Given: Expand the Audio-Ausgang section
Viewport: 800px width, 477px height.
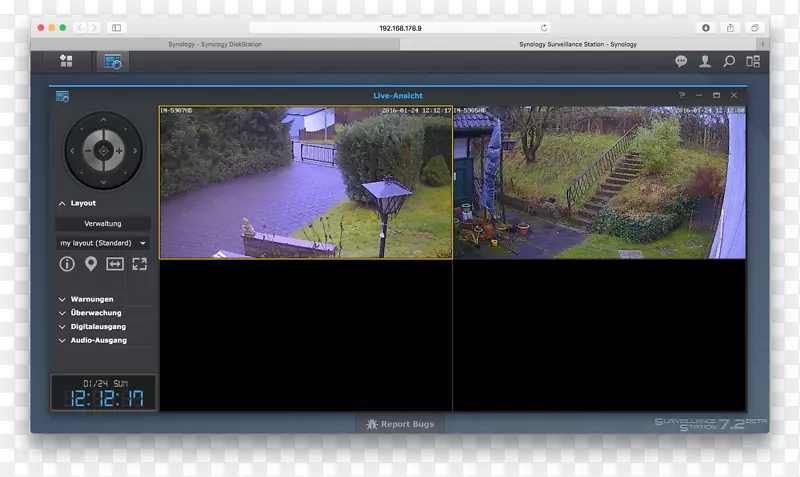Looking at the screenshot, I should pos(92,340).
